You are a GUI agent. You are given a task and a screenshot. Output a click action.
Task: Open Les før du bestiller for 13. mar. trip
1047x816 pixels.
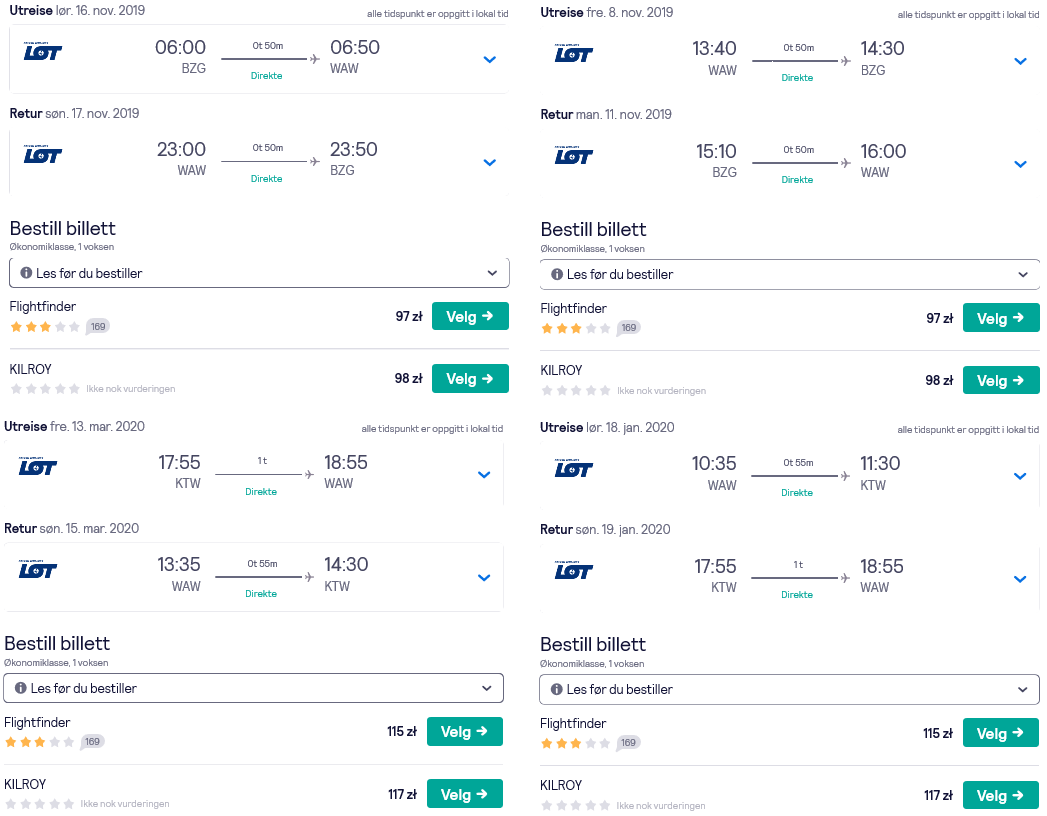click(x=254, y=688)
